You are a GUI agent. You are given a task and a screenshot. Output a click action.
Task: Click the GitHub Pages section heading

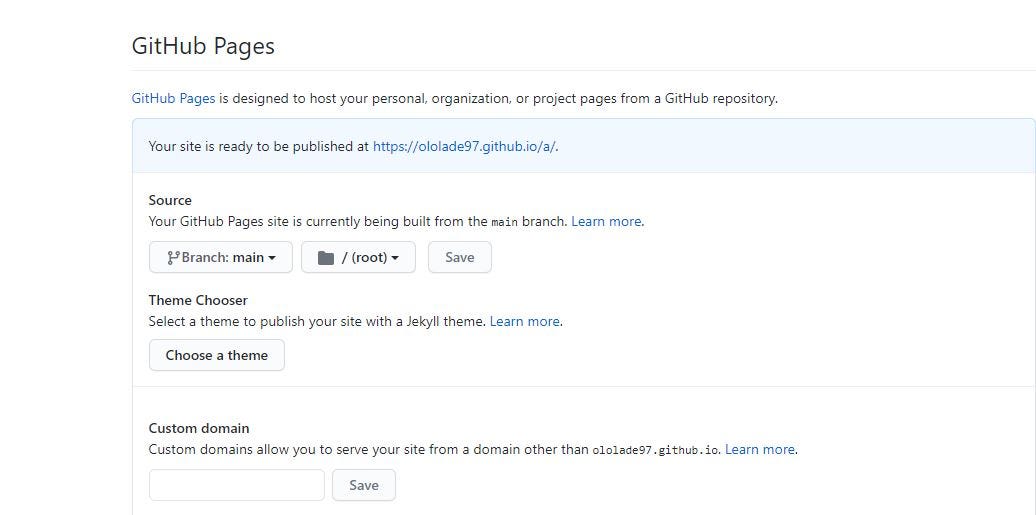(x=203, y=46)
